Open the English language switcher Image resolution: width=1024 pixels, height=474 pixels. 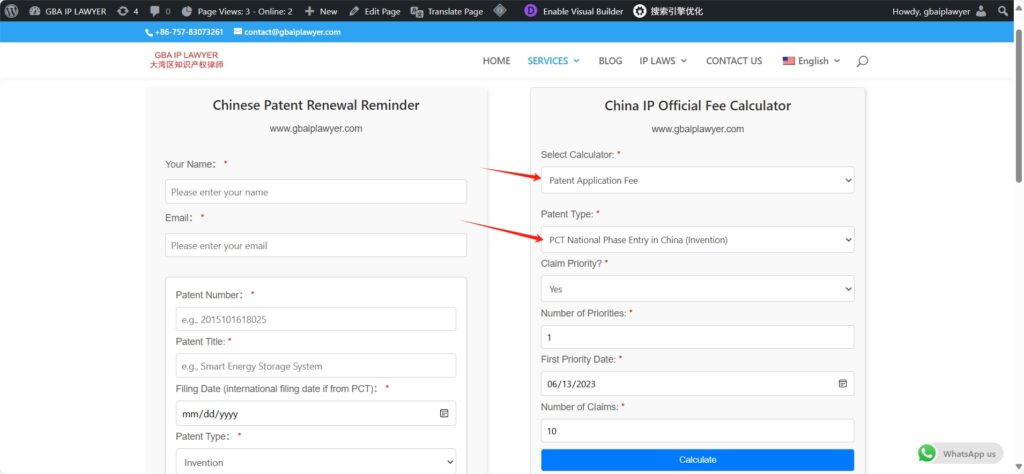pyautogui.click(x=811, y=61)
